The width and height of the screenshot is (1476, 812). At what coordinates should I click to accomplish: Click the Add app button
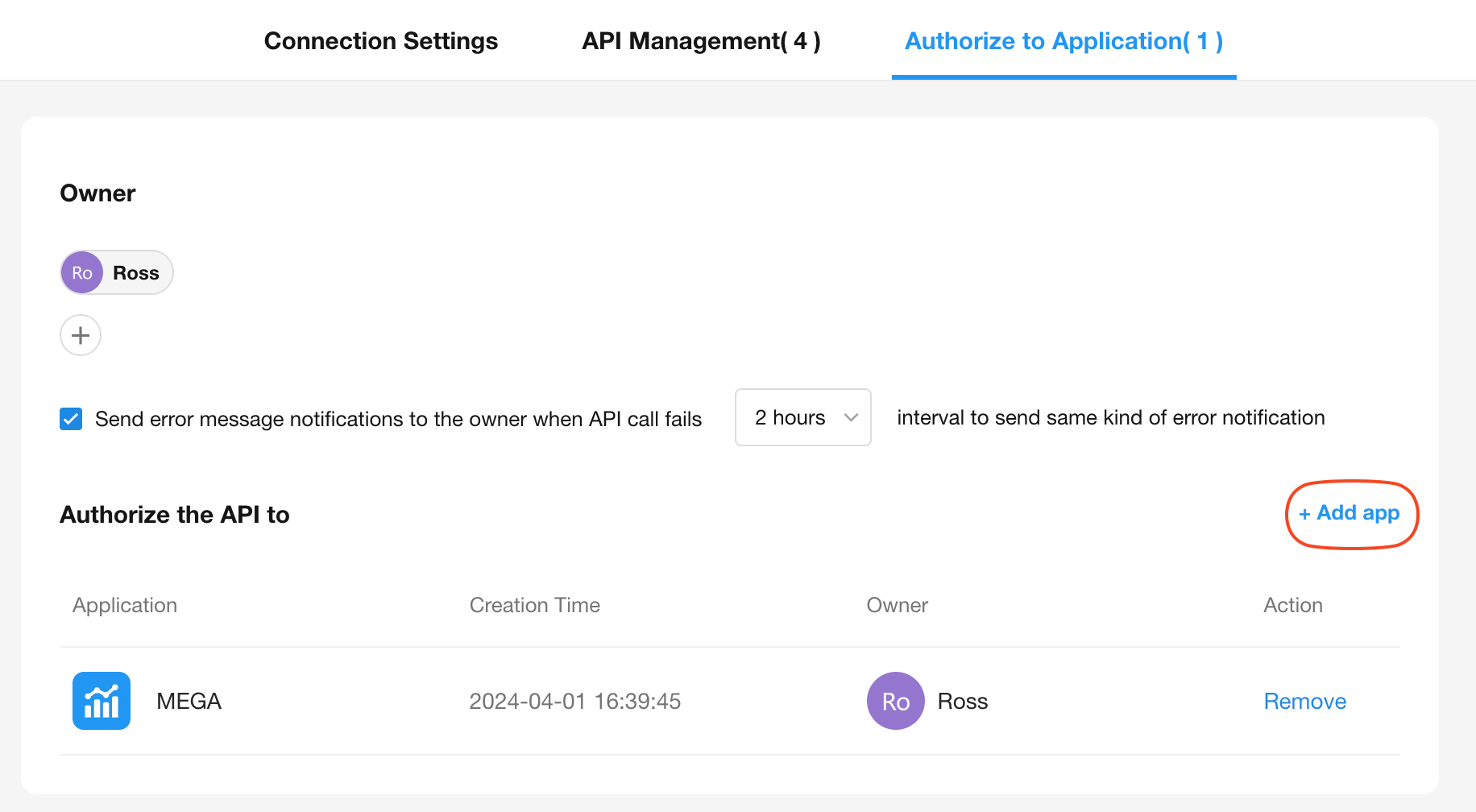(1350, 513)
